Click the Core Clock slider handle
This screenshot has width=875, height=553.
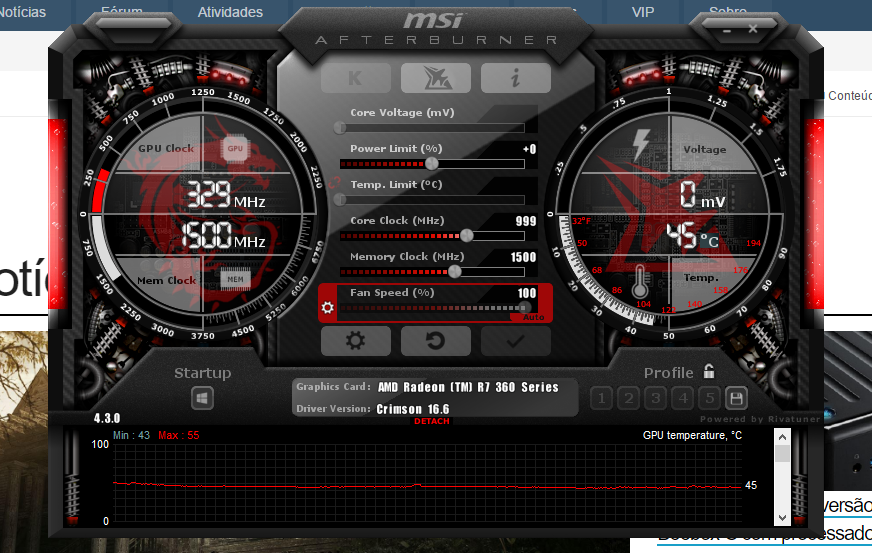point(467,235)
